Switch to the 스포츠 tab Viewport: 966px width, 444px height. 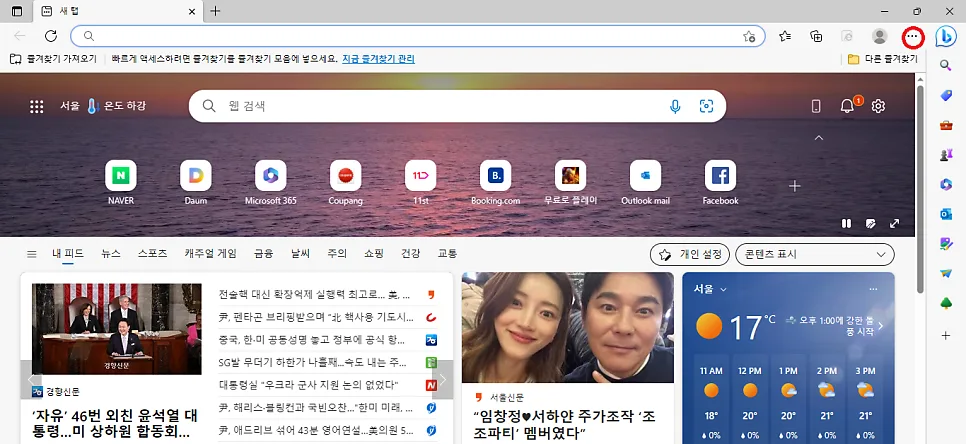pos(152,254)
